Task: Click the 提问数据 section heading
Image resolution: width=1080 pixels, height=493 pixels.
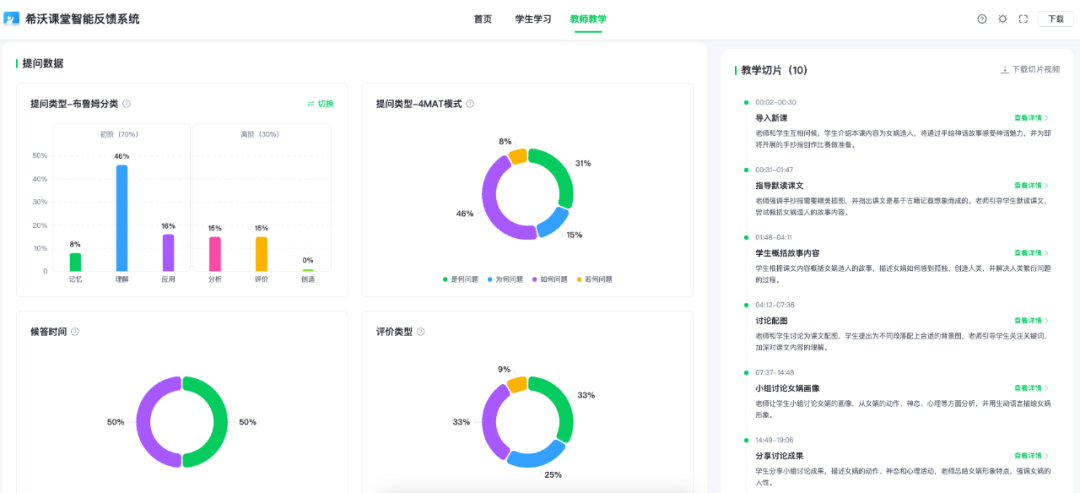Action: click(x=43, y=63)
